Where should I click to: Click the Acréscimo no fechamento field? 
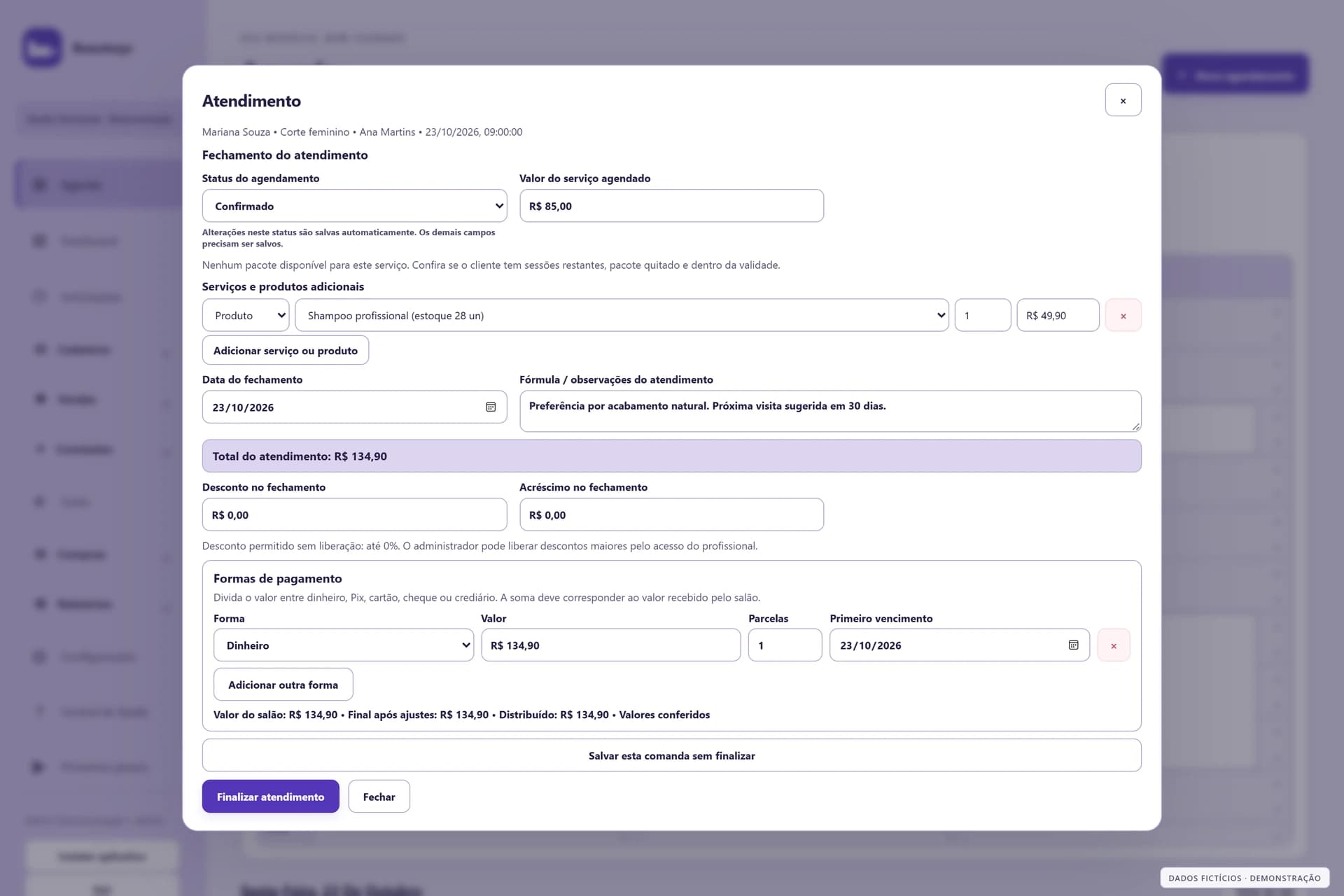pos(671,514)
